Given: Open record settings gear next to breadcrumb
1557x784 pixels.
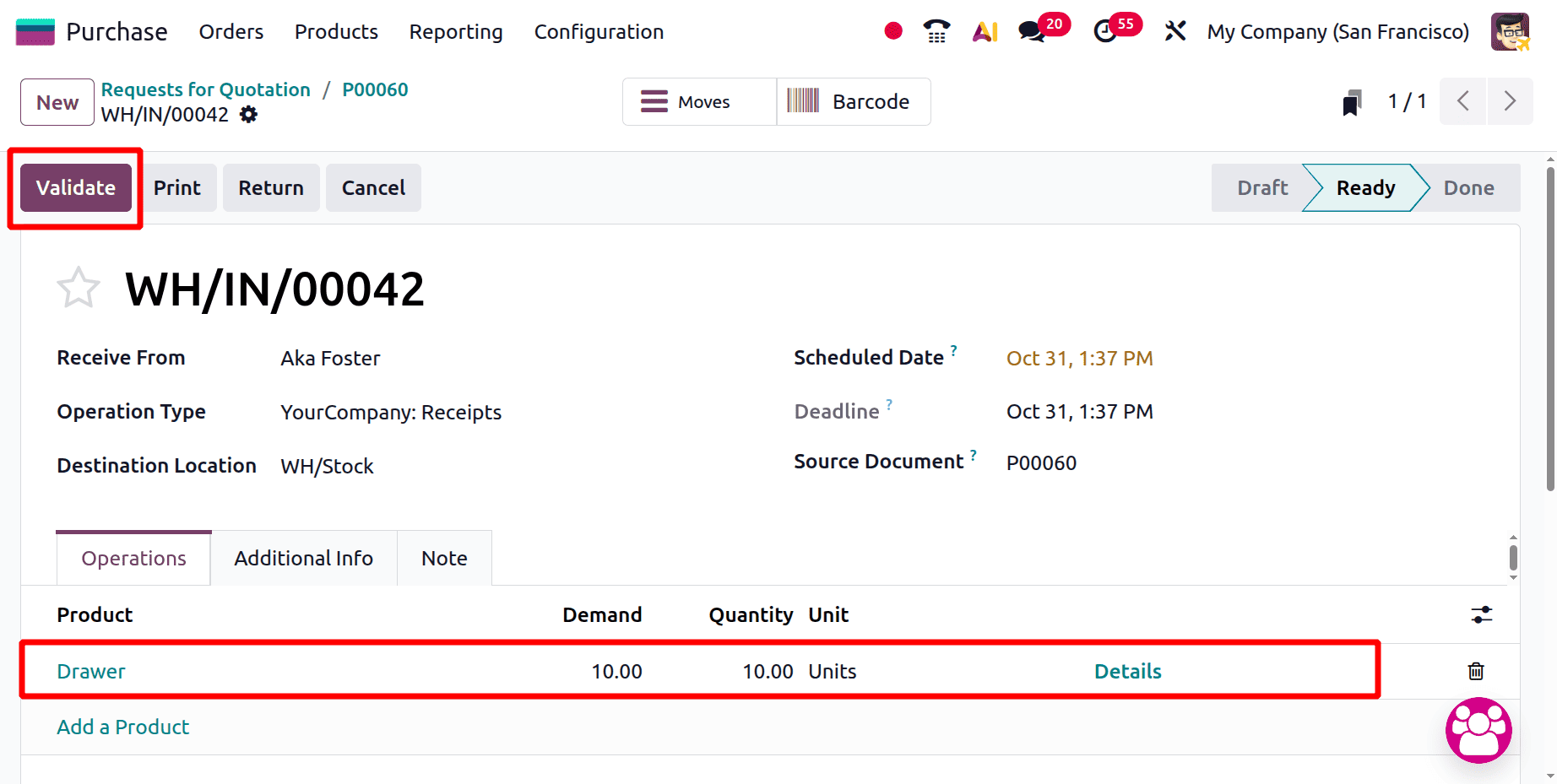Looking at the screenshot, I should tap(247, 114).
